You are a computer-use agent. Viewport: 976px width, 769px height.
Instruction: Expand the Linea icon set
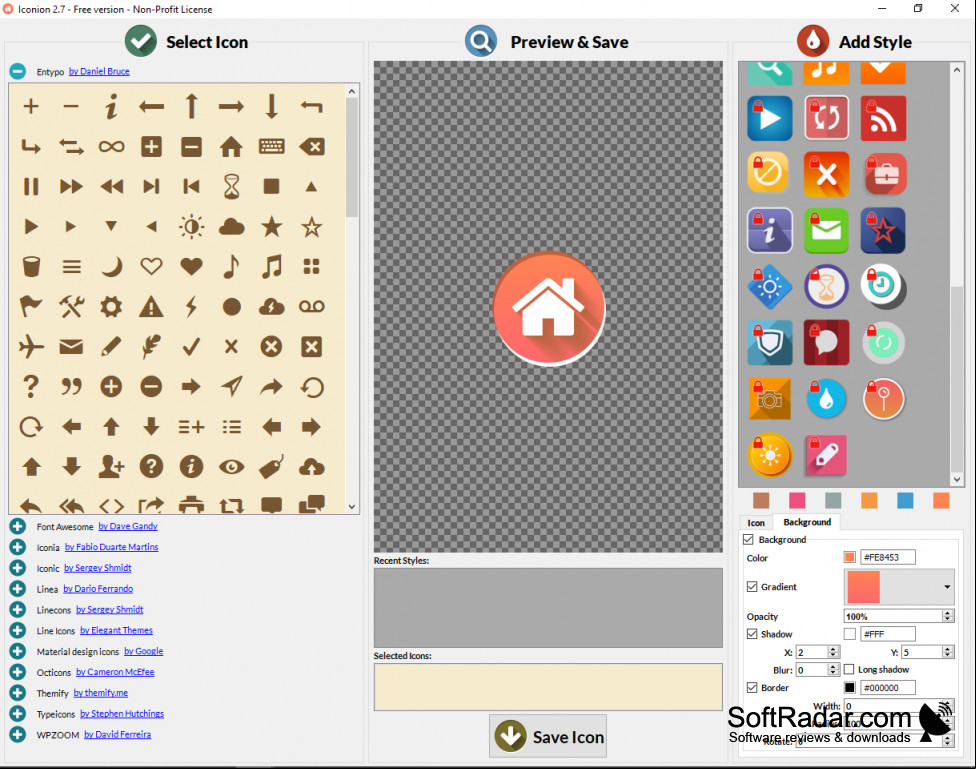[x=17, y=589]
